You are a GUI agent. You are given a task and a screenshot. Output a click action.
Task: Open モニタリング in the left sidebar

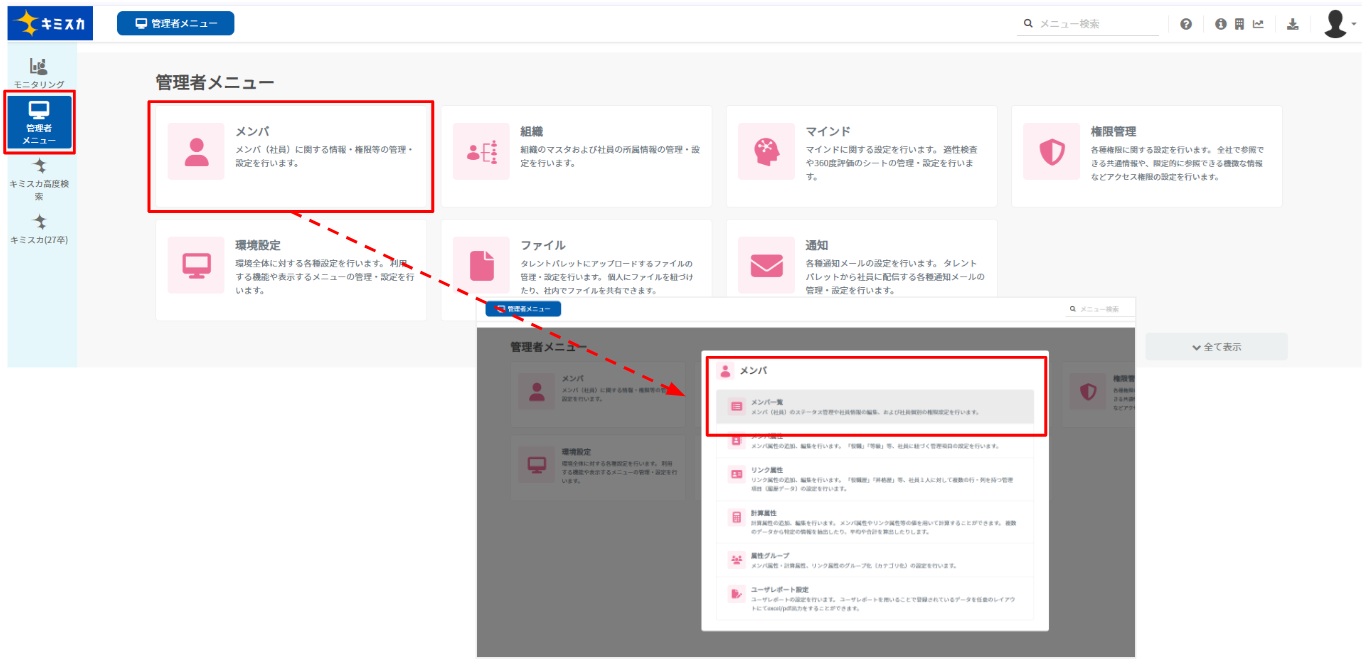(x=39, y=73)
